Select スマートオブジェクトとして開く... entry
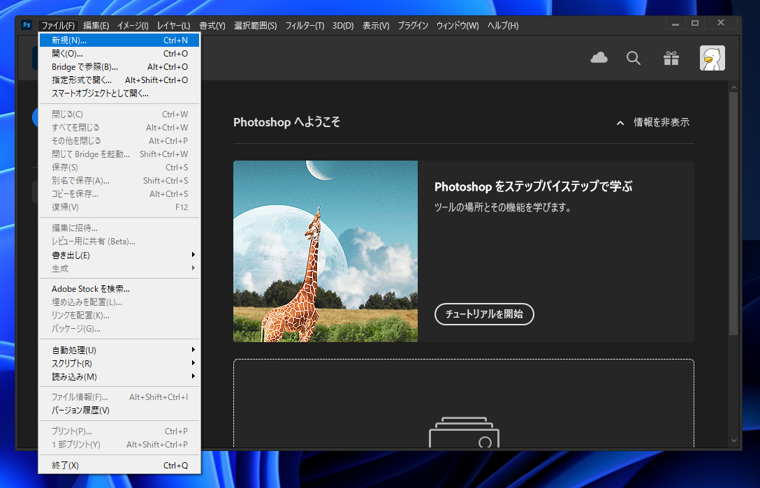Image resolution: width=760 pixels, height=488 pixels. point(119,93)
